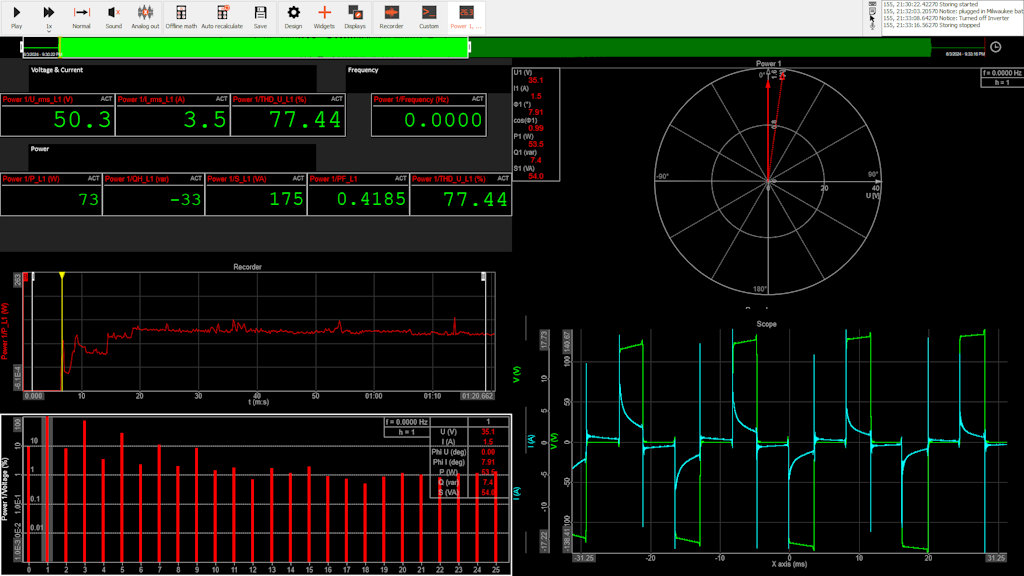This screenshot has height=576, width=1024.
Task: Click the Frequency section heading
Action: pos(363,70)
